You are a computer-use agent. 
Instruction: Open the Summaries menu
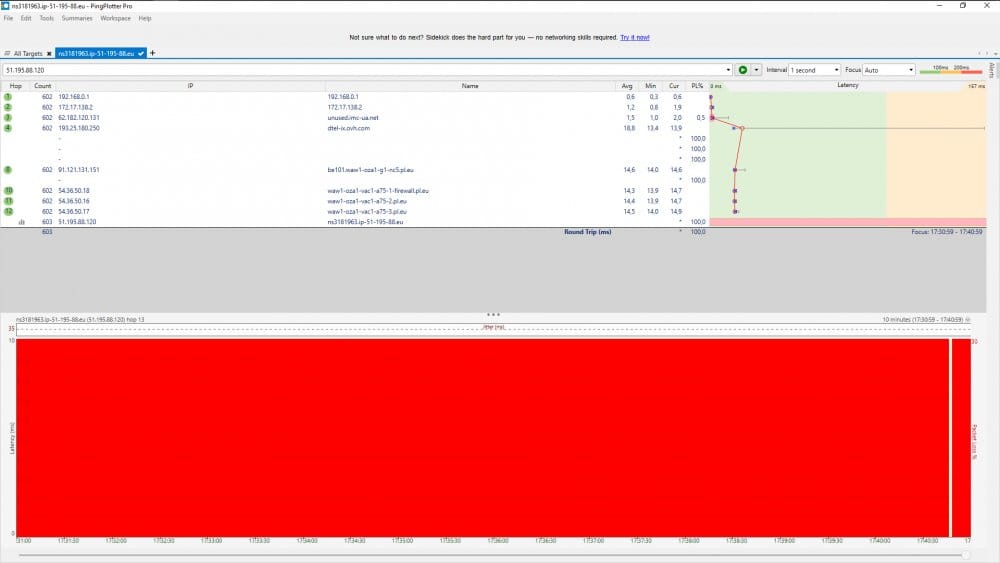(78, 18)
